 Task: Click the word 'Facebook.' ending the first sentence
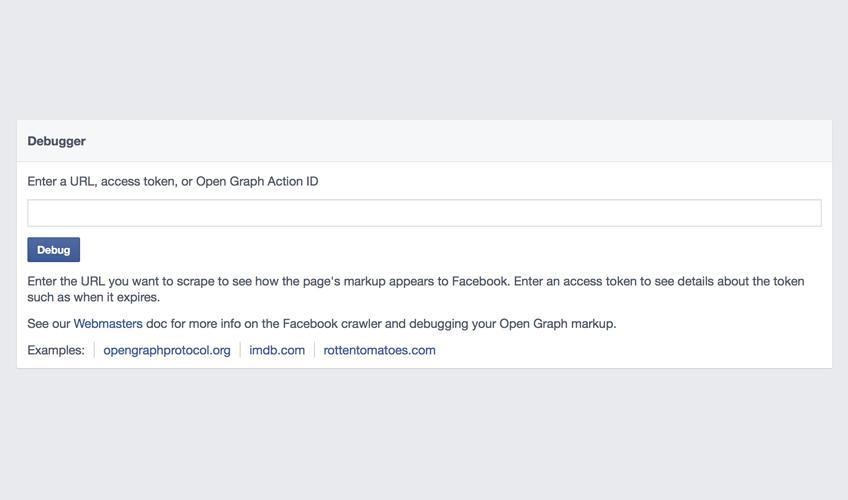click(480, 282)
